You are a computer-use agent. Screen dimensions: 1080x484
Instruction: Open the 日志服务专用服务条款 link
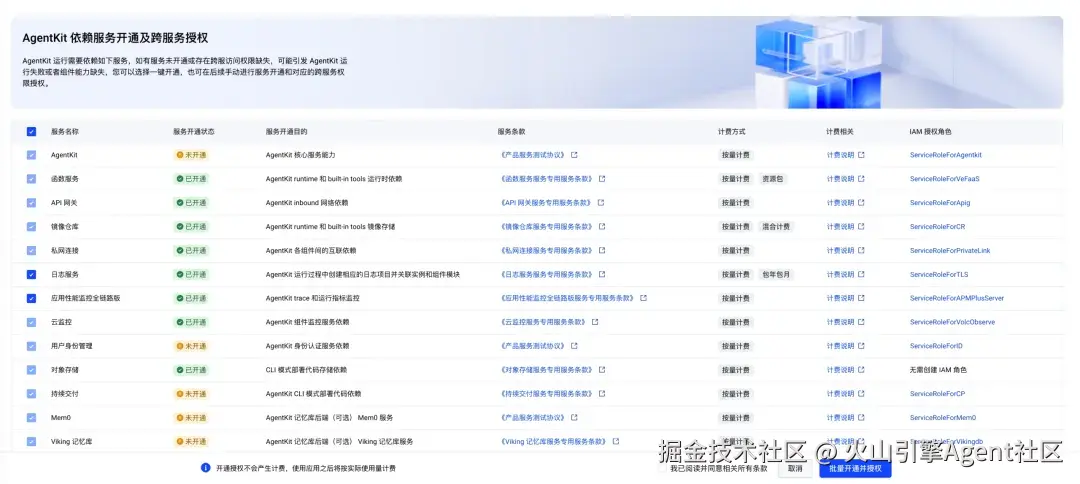548,274
